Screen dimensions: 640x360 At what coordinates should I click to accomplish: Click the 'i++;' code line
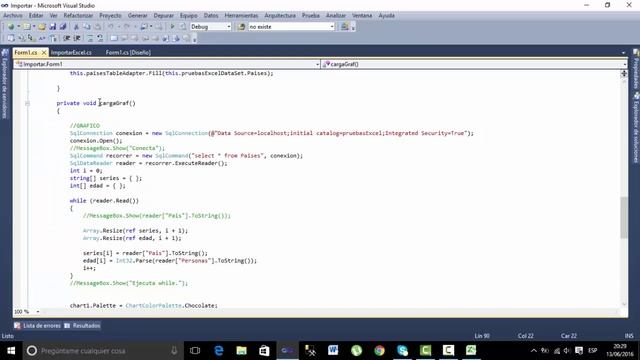coord(89,268)
